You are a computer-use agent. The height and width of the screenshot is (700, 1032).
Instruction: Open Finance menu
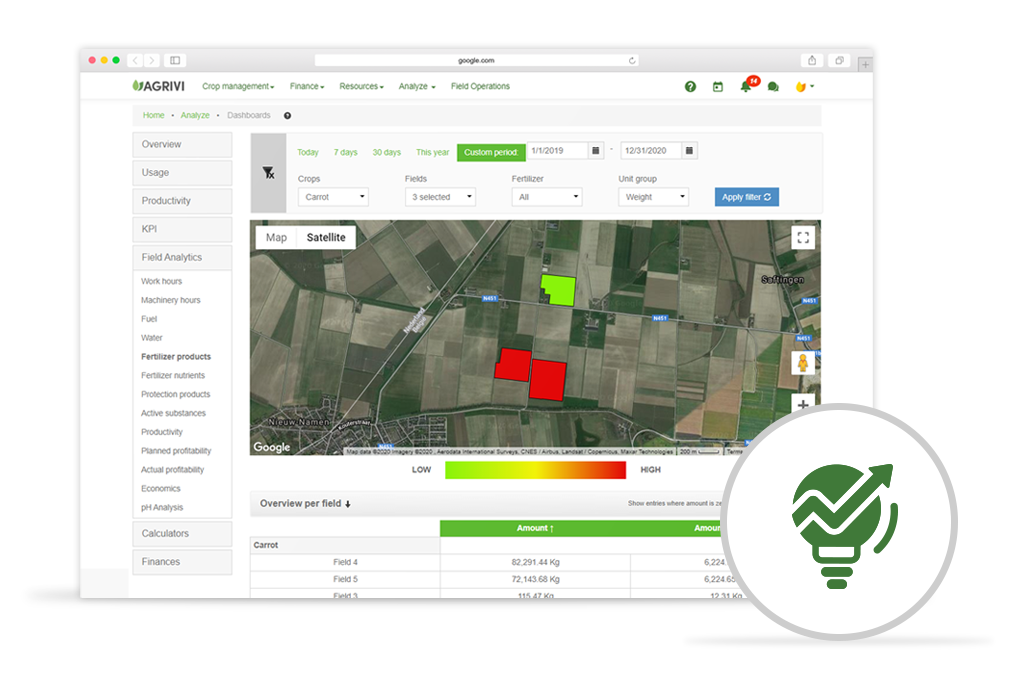tap(307, 86)
